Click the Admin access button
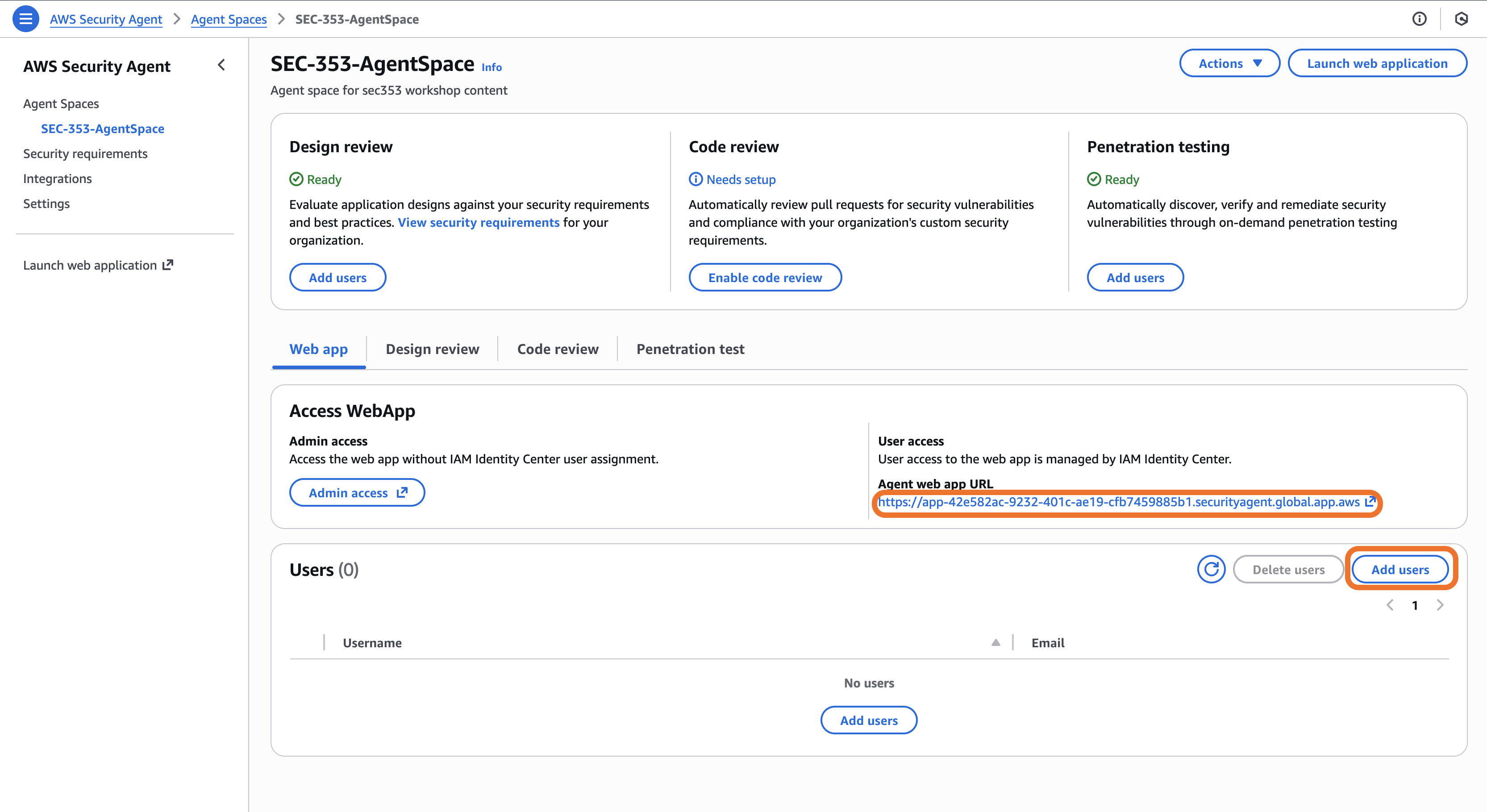The width and height of the screenshot is (1487, 812). 357,493
